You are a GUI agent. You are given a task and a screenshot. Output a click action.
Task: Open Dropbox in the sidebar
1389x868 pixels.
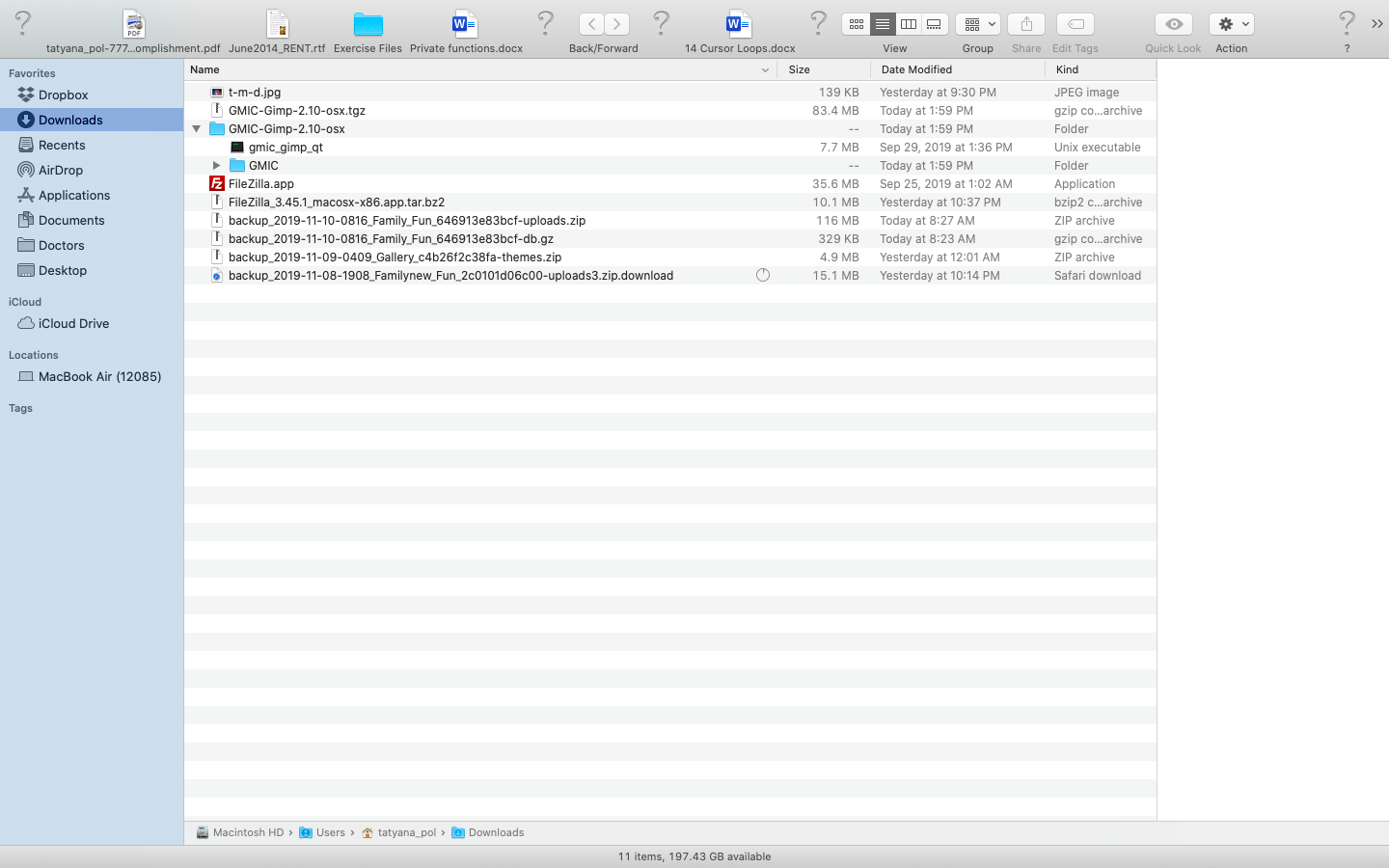(x=63, y=95)
